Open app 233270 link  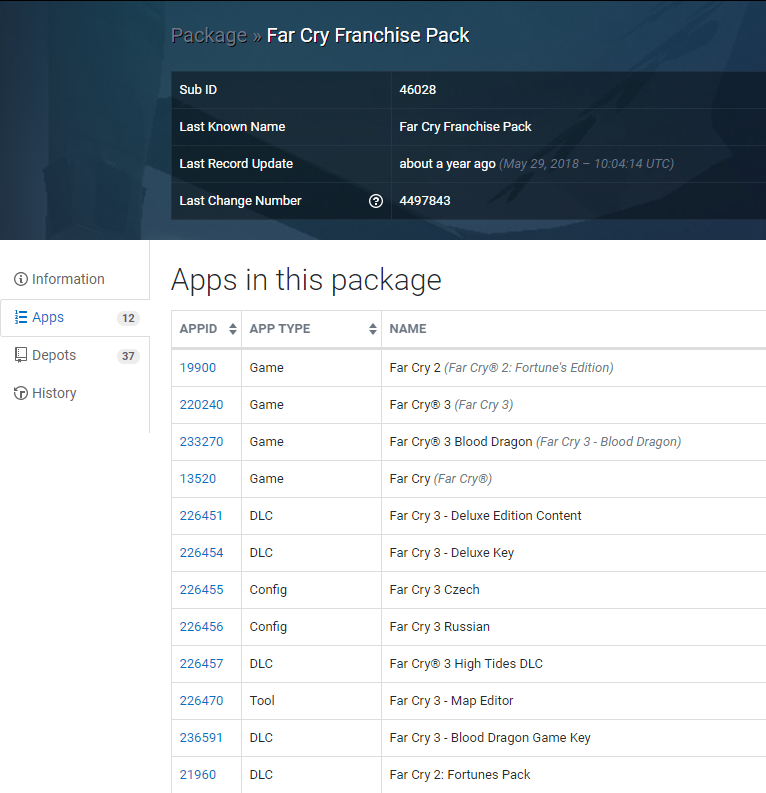pyautogui.click(x=201, y=442)
